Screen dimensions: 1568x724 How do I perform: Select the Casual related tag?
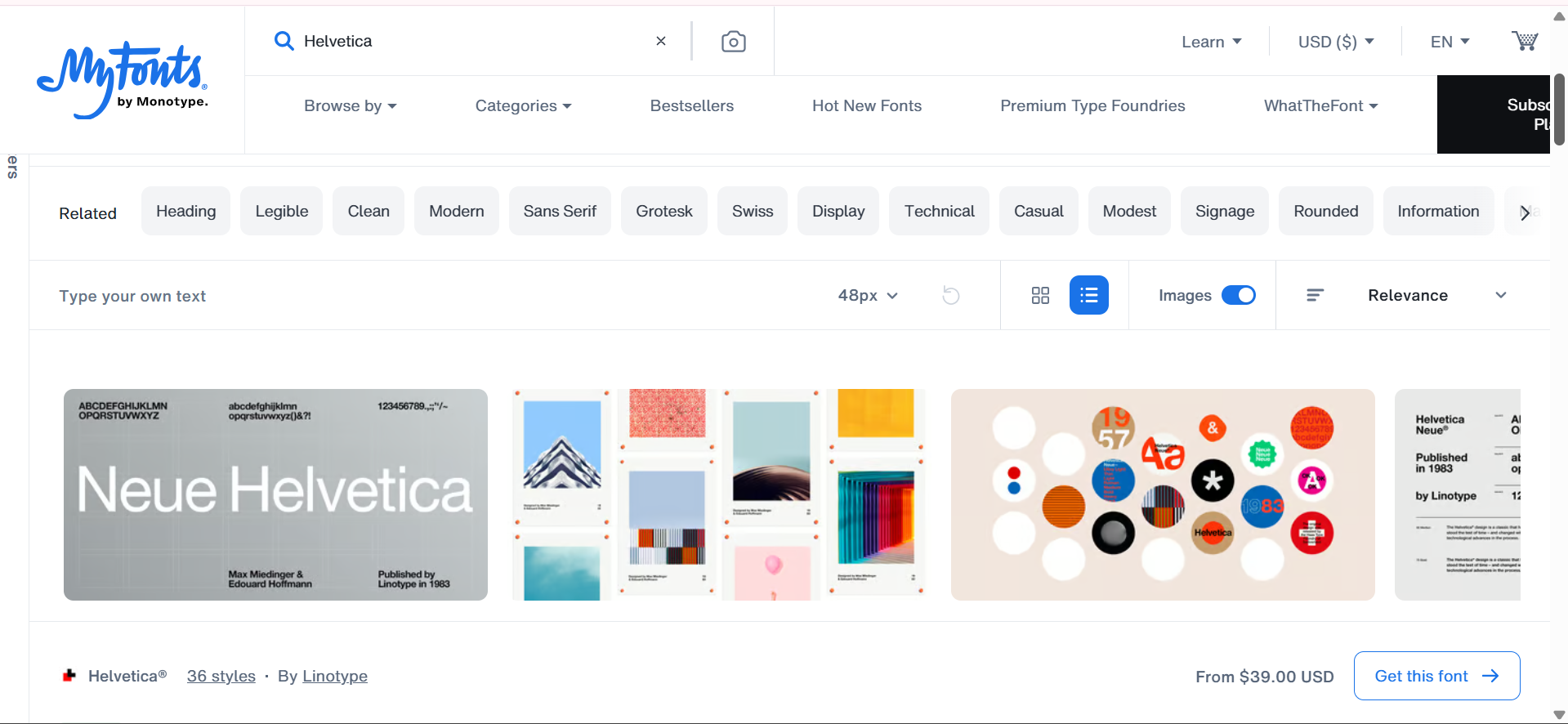click(1039, 211)
